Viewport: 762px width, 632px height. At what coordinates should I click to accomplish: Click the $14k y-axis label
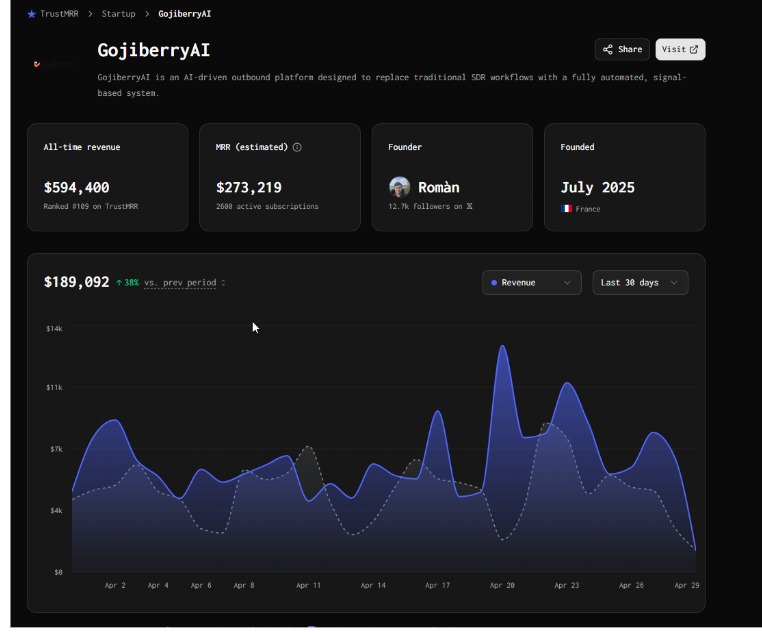54,329
